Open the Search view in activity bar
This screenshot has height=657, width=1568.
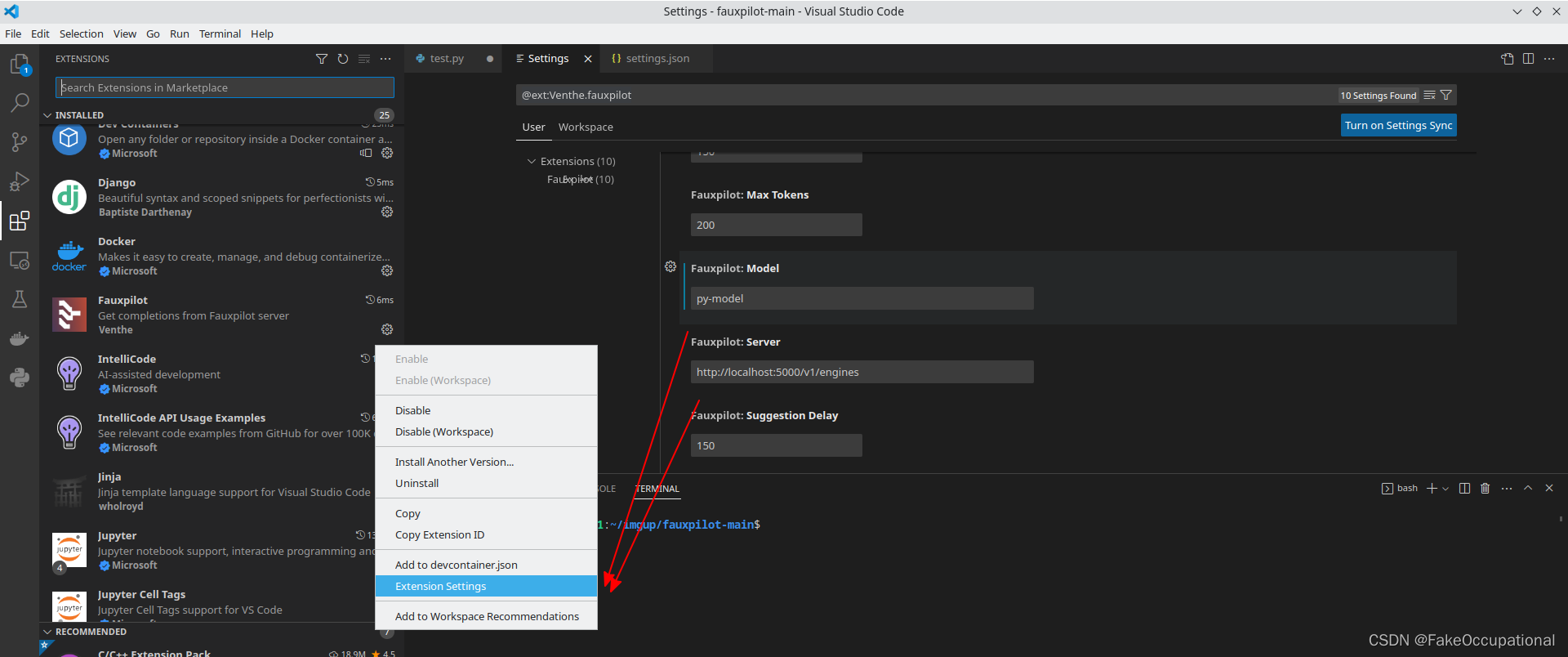[x=20, y=103]
